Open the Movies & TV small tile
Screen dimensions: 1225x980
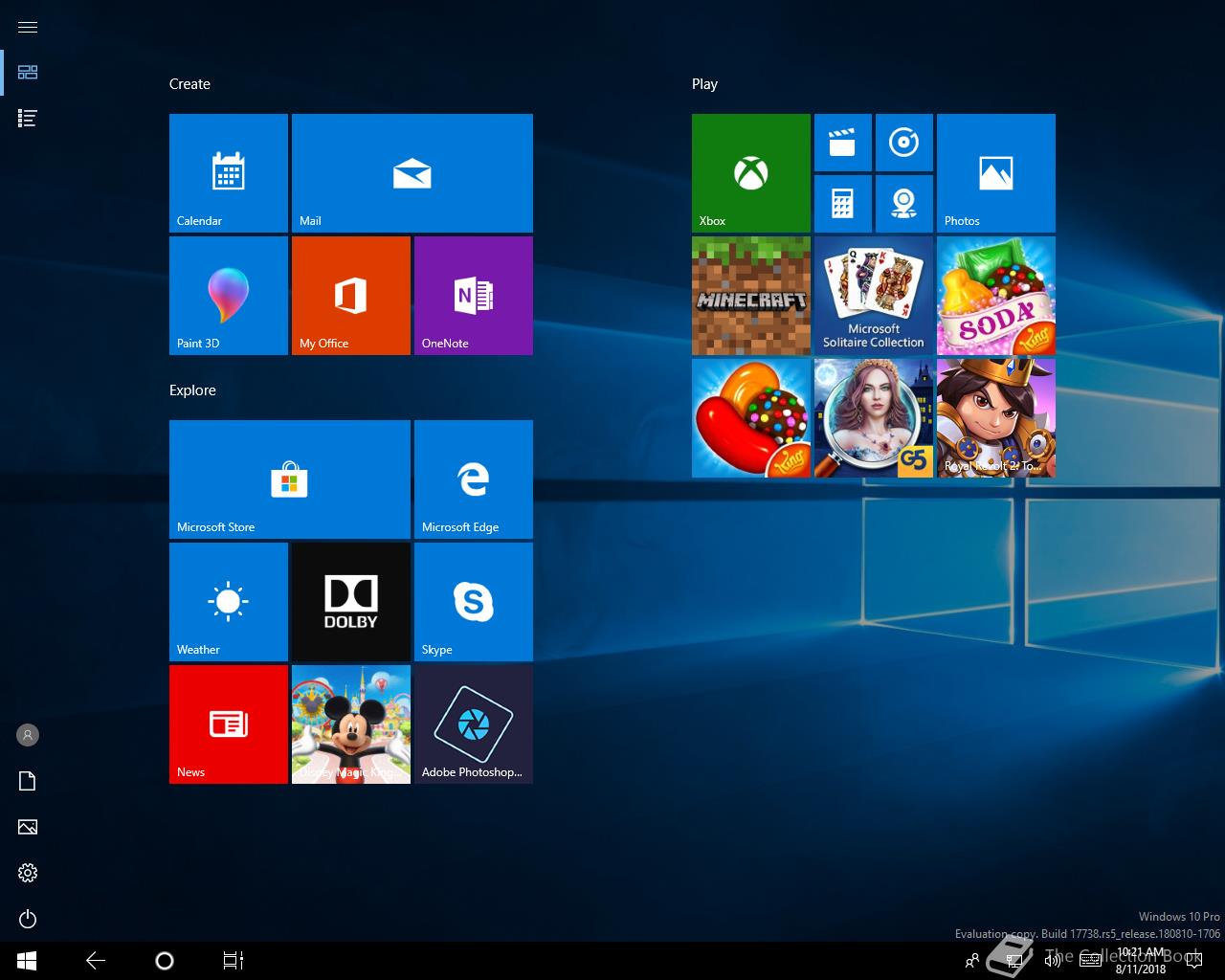pyautogui.click(x=843, y=143)
